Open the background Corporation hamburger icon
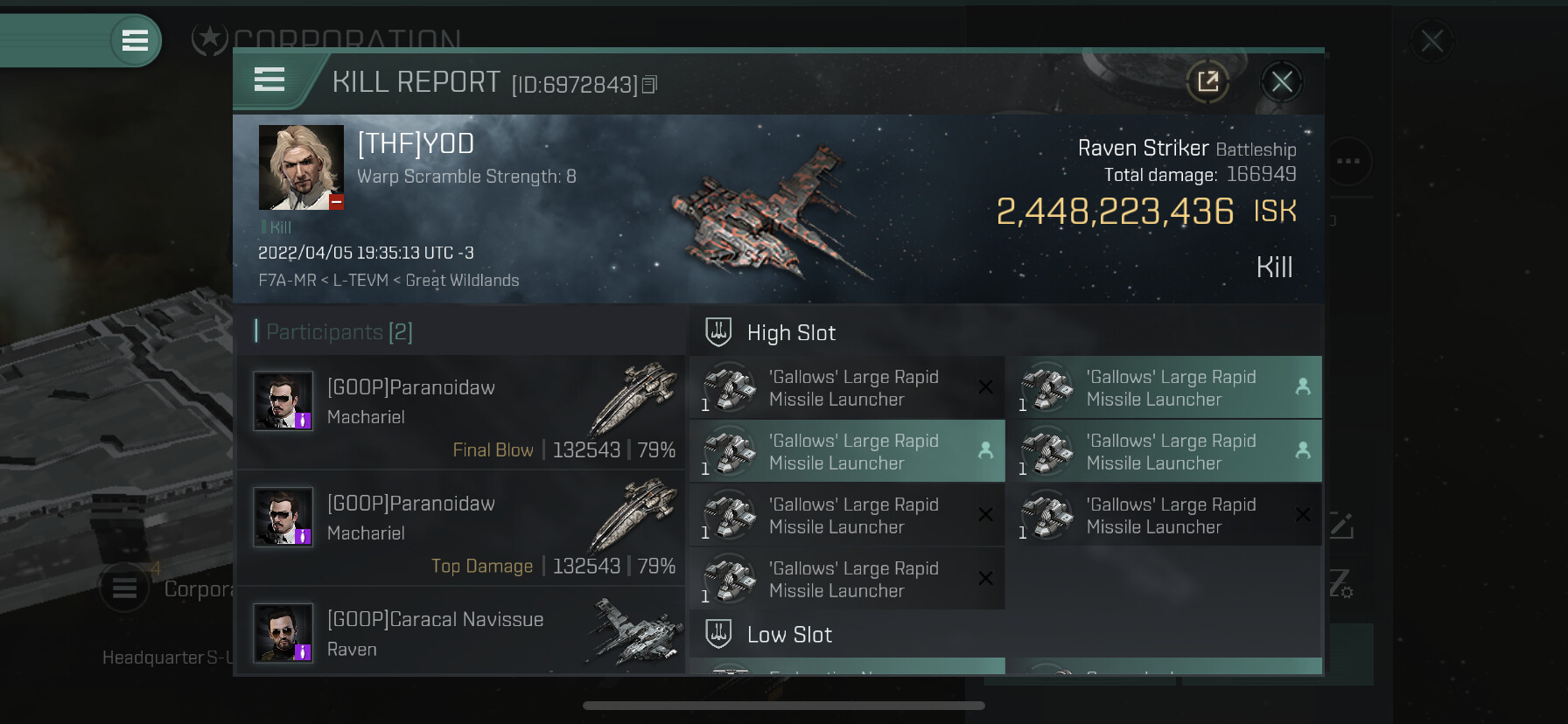Screen dimensions: 1568x724 point(124,588)
